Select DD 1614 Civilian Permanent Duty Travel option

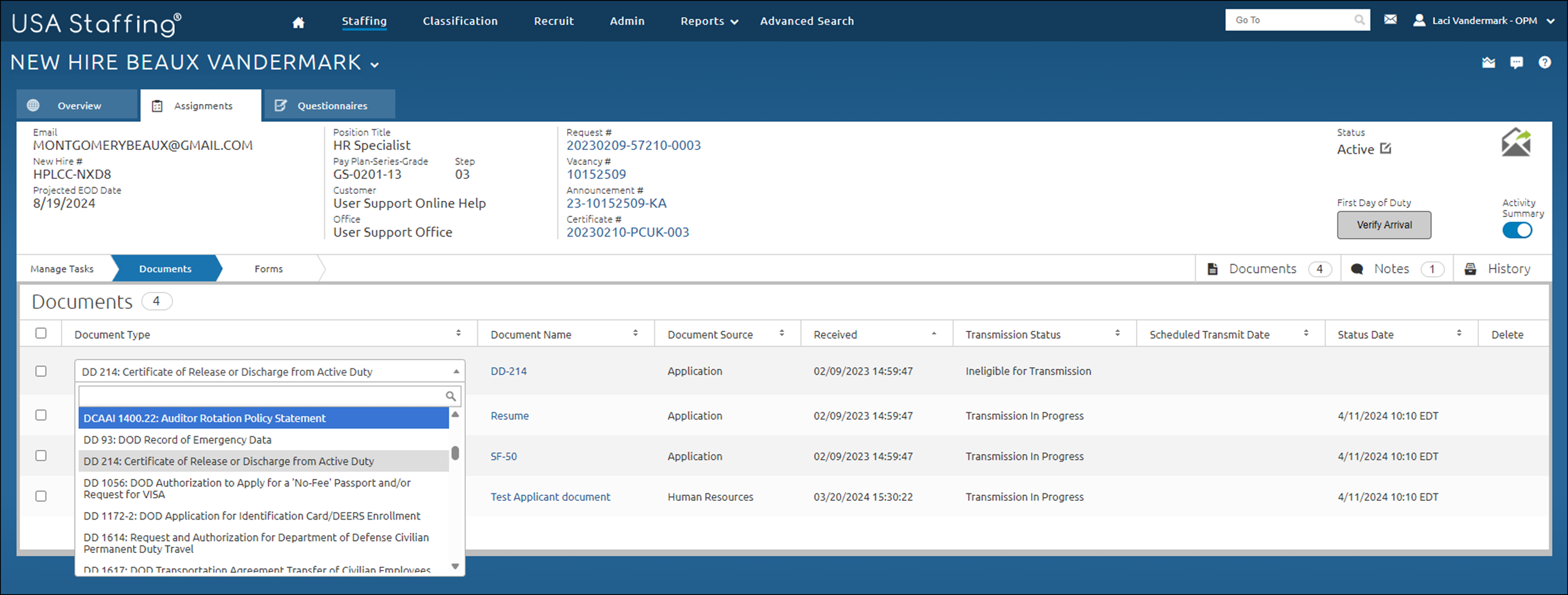[x=264, y=543]
